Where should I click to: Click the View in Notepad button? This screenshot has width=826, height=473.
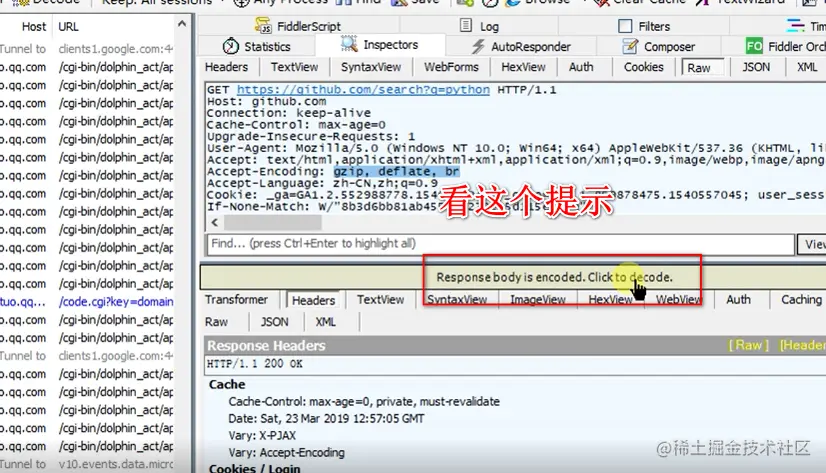tap(812, 244)
